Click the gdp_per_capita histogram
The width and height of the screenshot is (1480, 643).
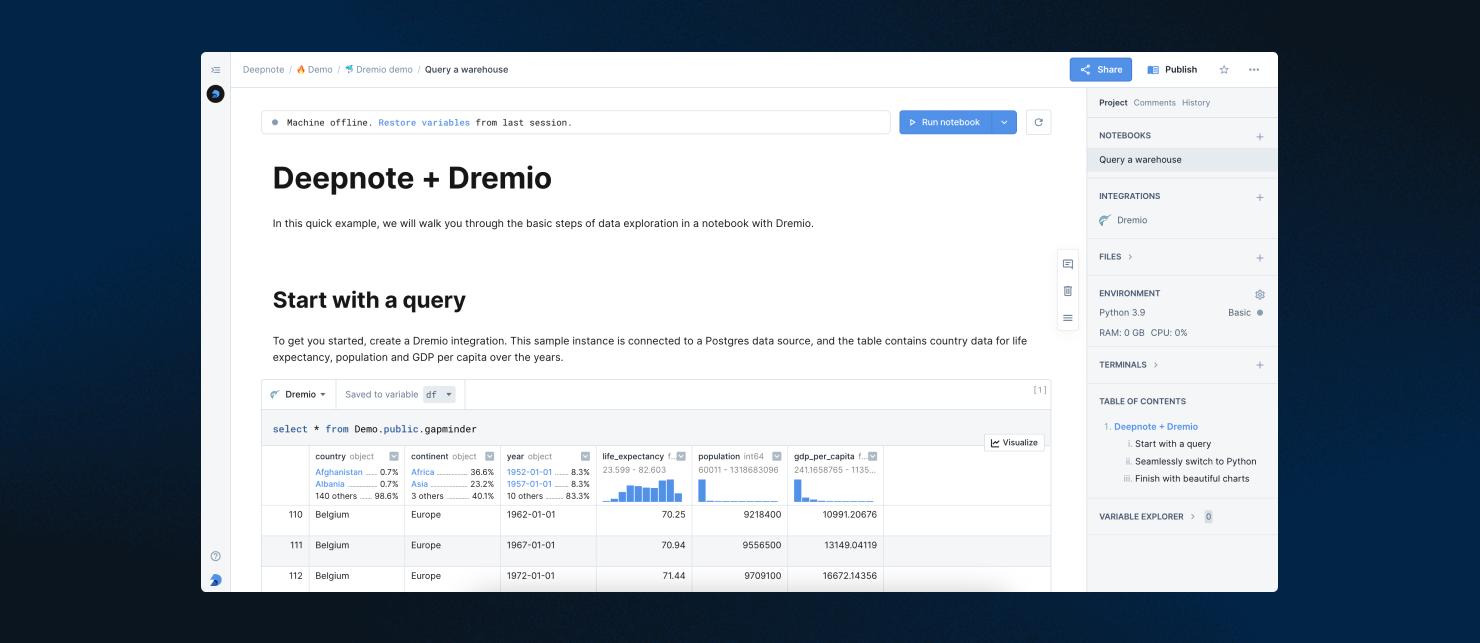tap(834, 490)
